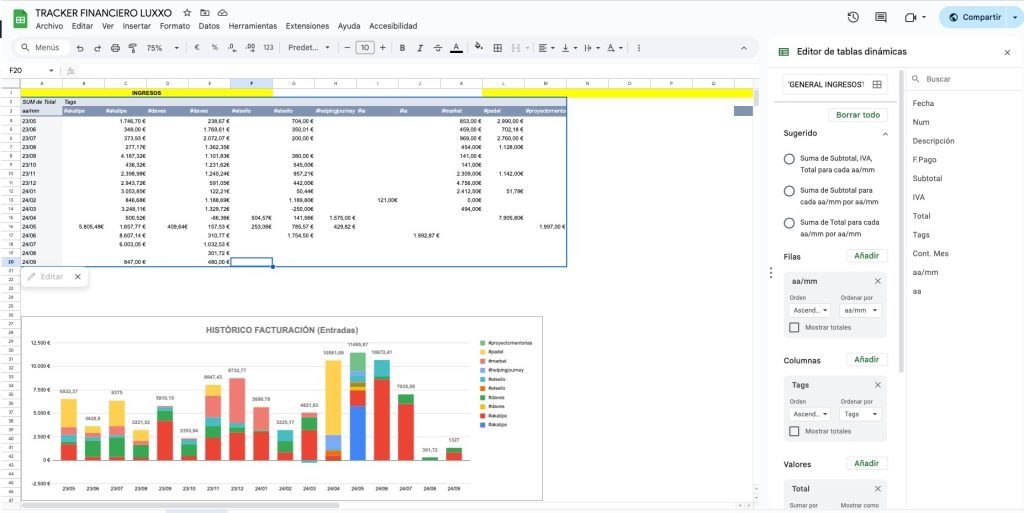Screen dimensions: 1024x513
Task: Open the fill color picker
Action: point(479,48)
